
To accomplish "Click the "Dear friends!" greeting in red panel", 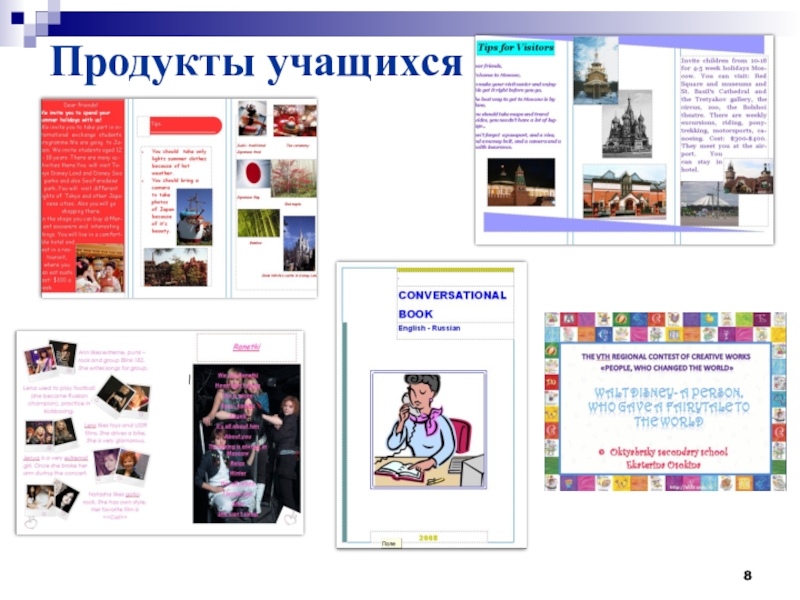I will point(81,105).
